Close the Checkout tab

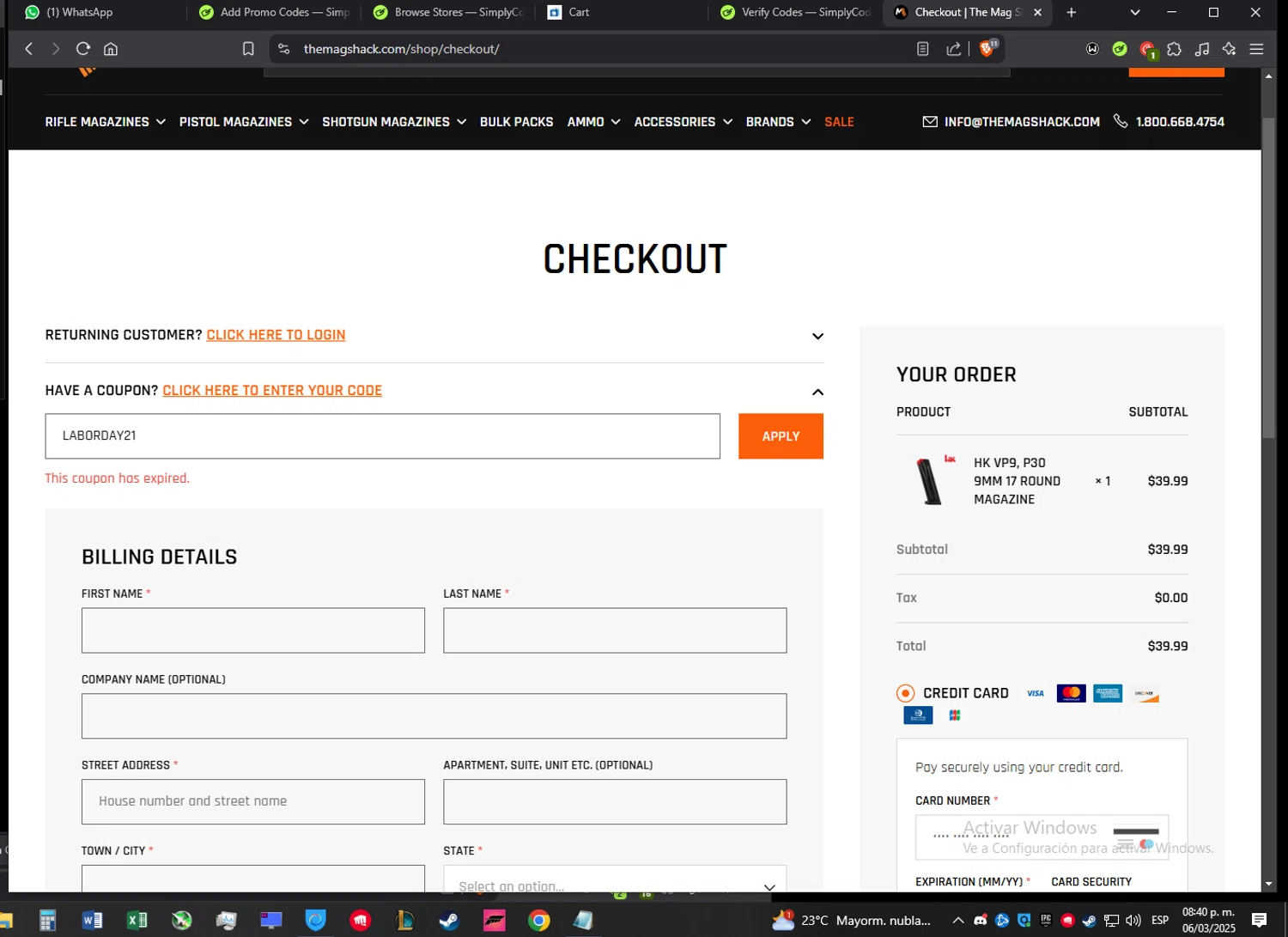coord(1037,12)
